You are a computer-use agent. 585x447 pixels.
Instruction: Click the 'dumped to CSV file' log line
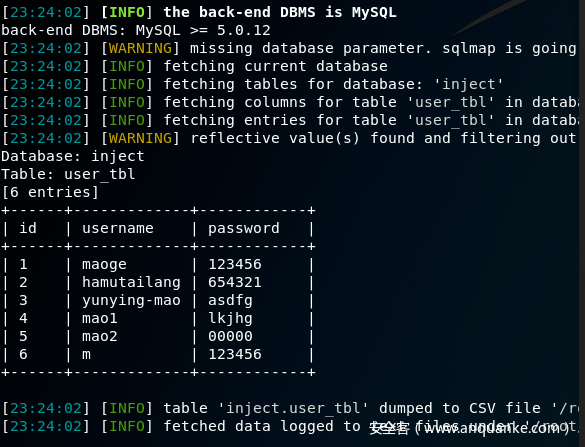290,408
